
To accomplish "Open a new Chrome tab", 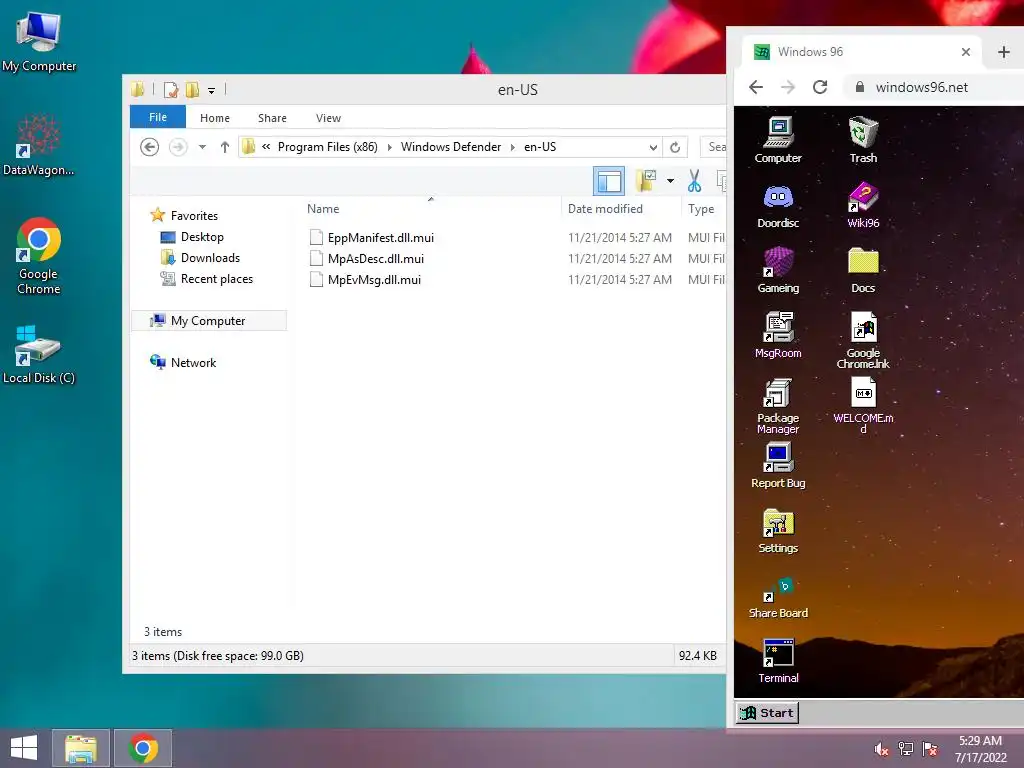I will 1004,52.
